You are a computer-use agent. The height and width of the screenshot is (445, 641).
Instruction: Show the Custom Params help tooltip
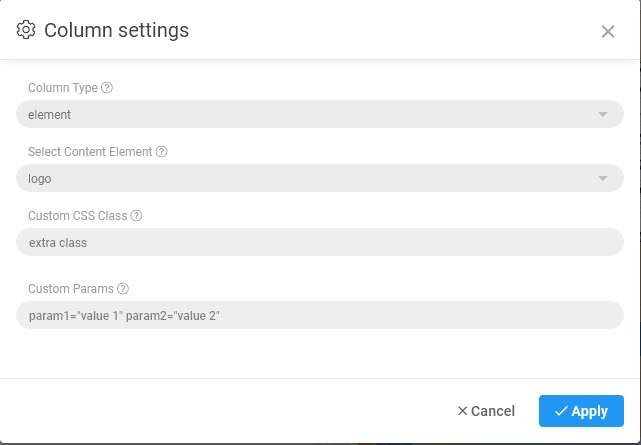coord(123,289)
